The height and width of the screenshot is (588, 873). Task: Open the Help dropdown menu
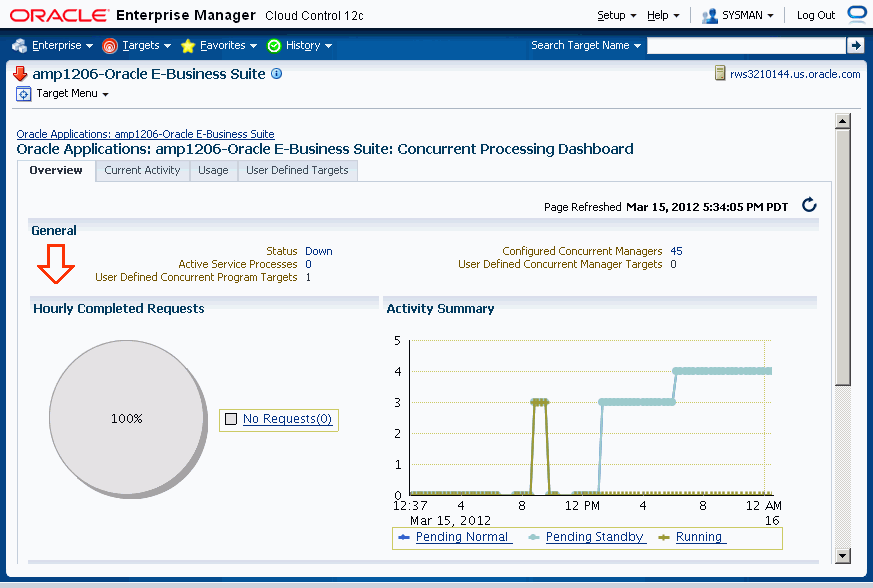[663, 16]
